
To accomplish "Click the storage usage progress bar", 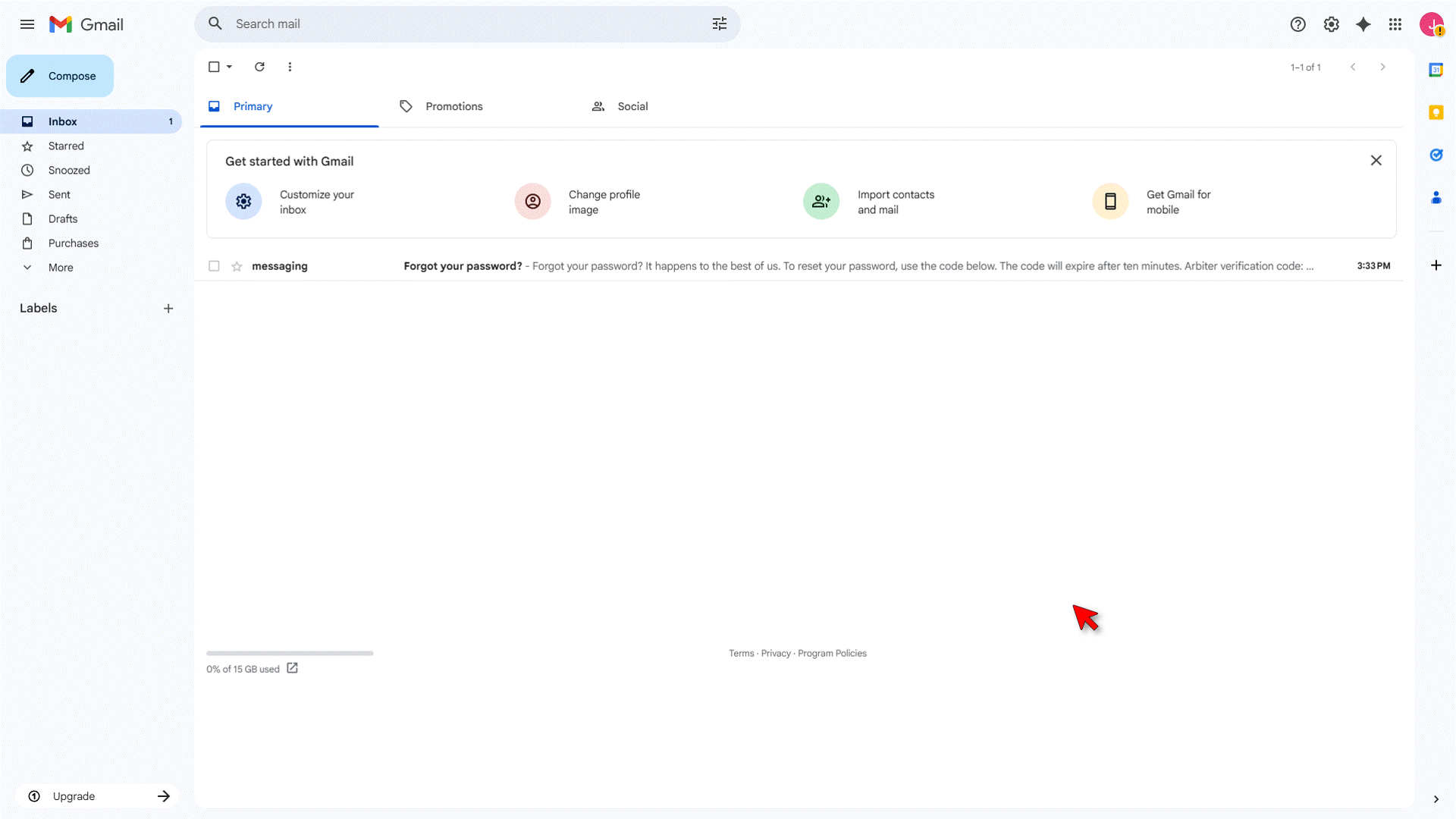I will [289, 653].
